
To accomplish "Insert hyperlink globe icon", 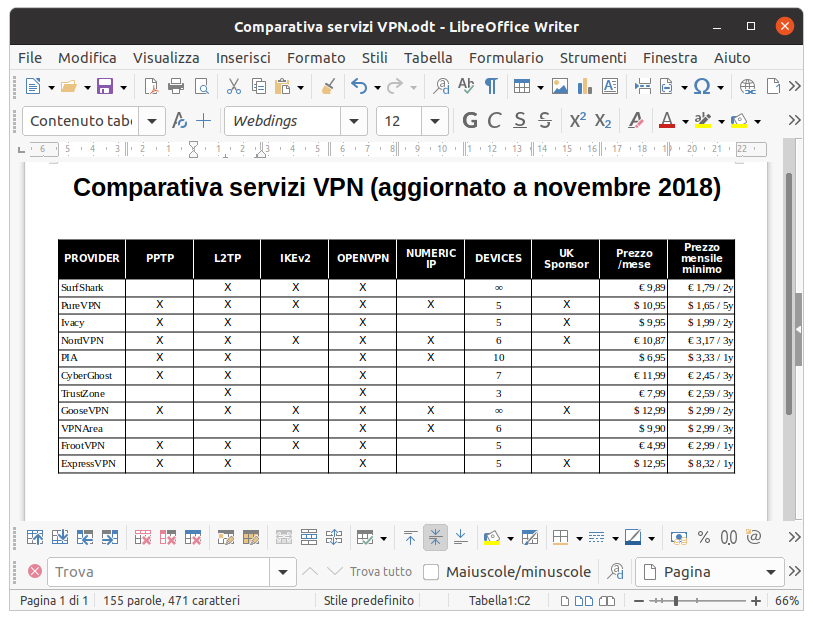I will (x=747, y=86).
